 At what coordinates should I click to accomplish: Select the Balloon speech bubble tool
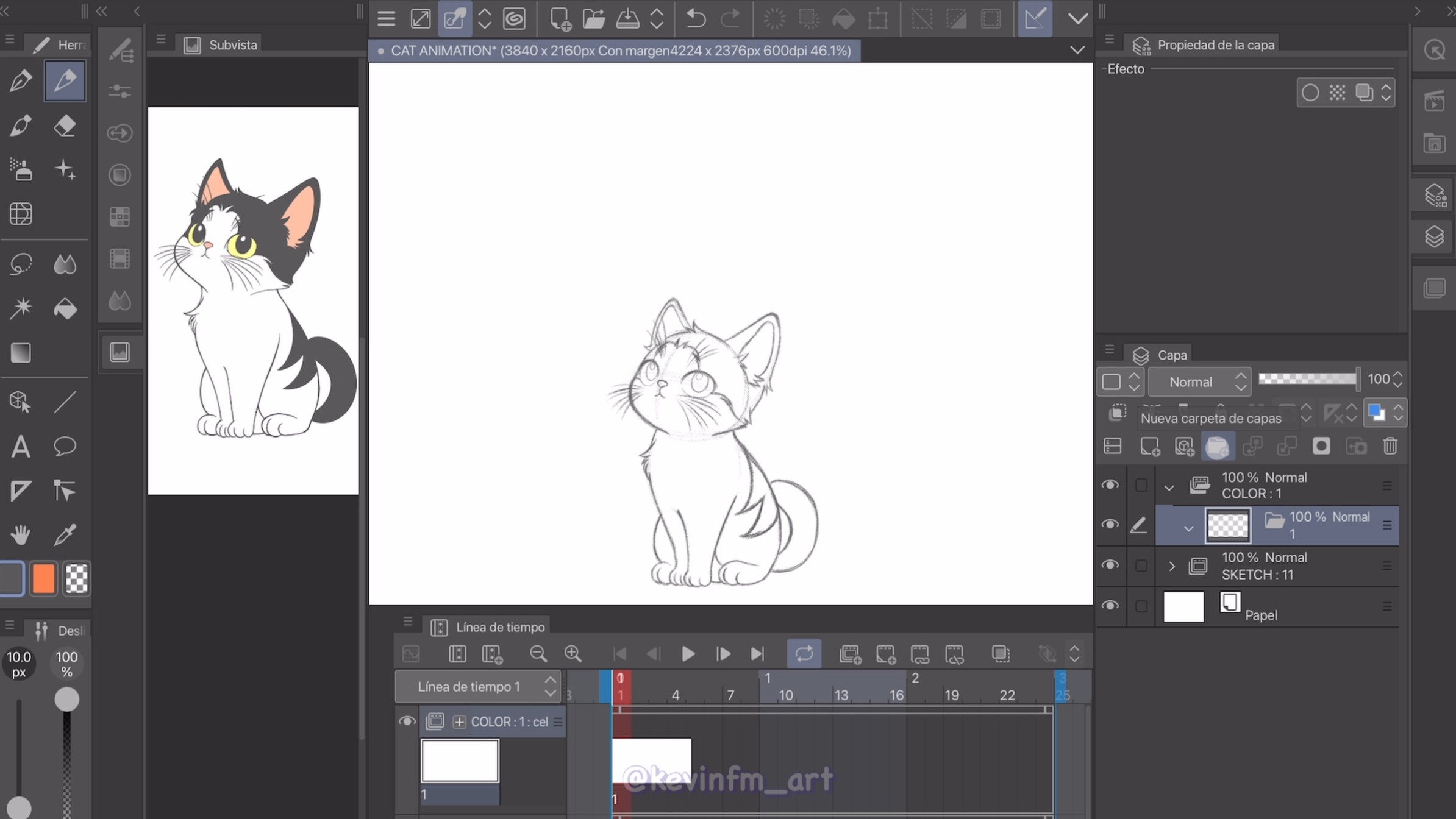(x=65, y=446)
